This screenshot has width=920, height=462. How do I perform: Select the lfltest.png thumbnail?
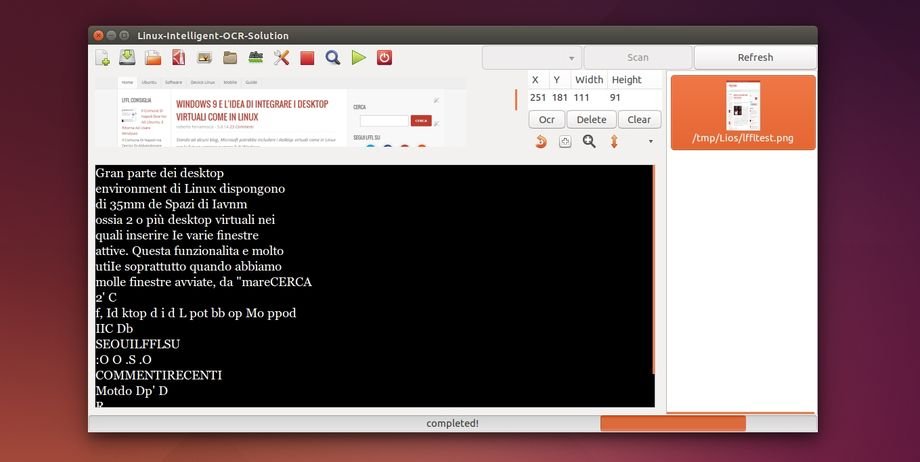pyautogui.click(x=743, y=111)
